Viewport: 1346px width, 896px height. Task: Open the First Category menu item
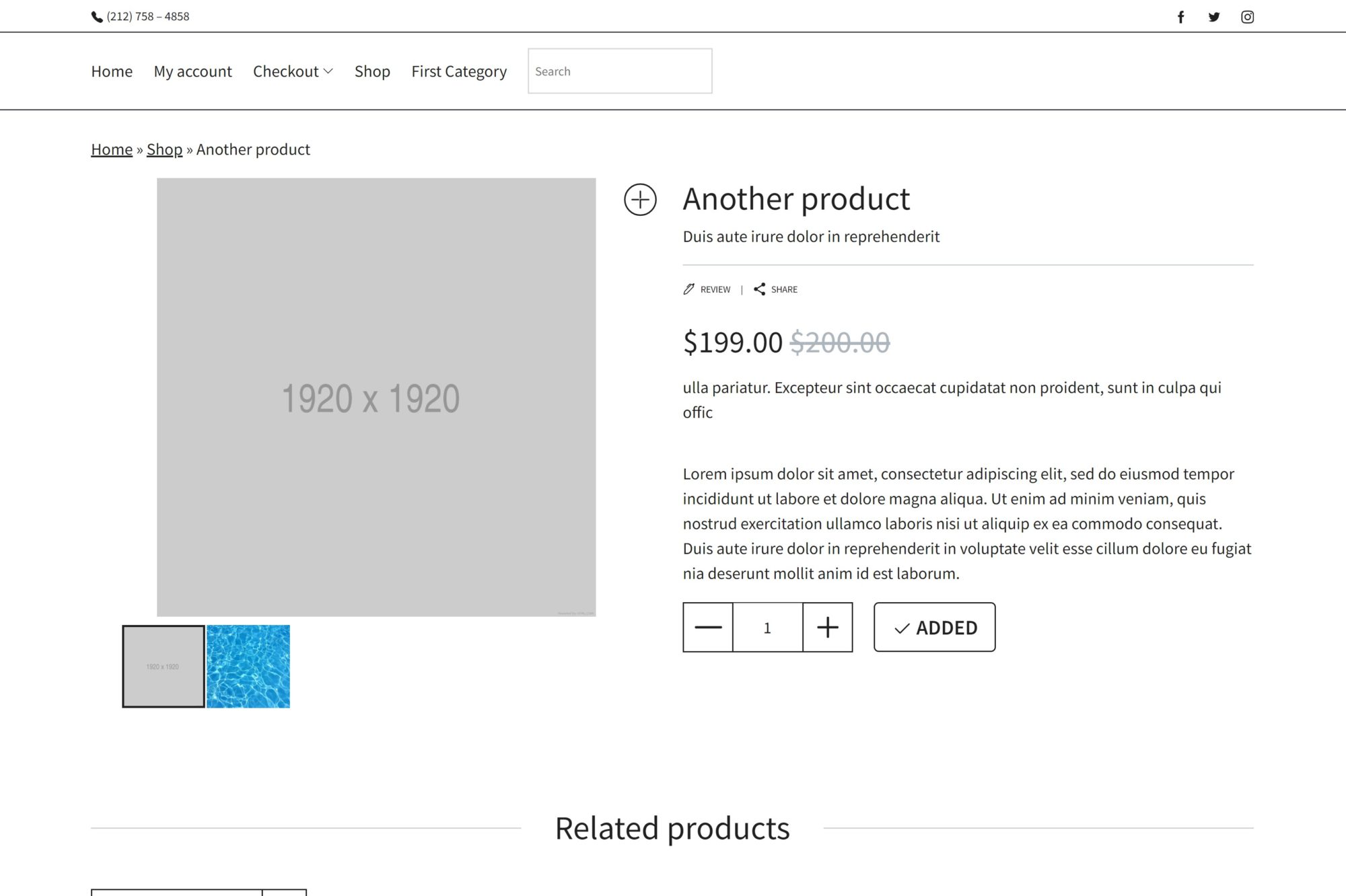459,71
